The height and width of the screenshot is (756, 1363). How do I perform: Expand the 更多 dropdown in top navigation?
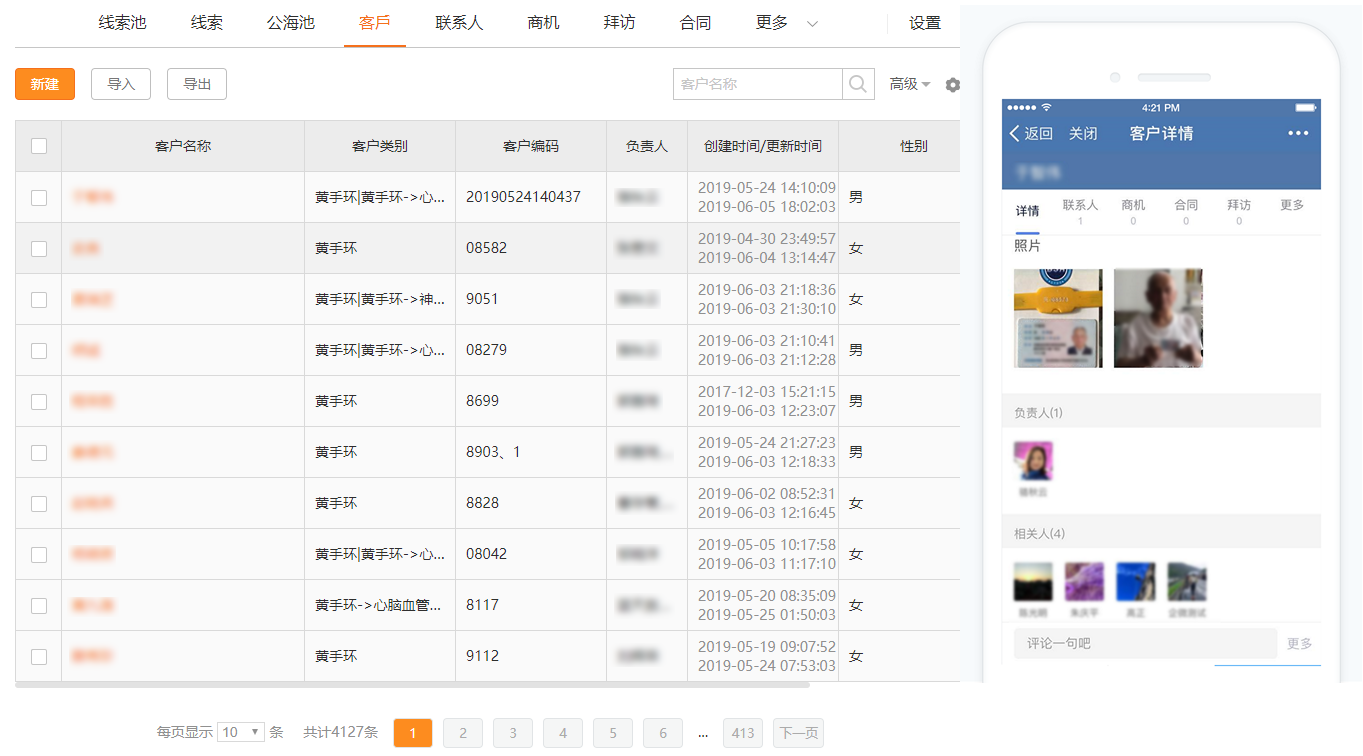pos(787,23)
